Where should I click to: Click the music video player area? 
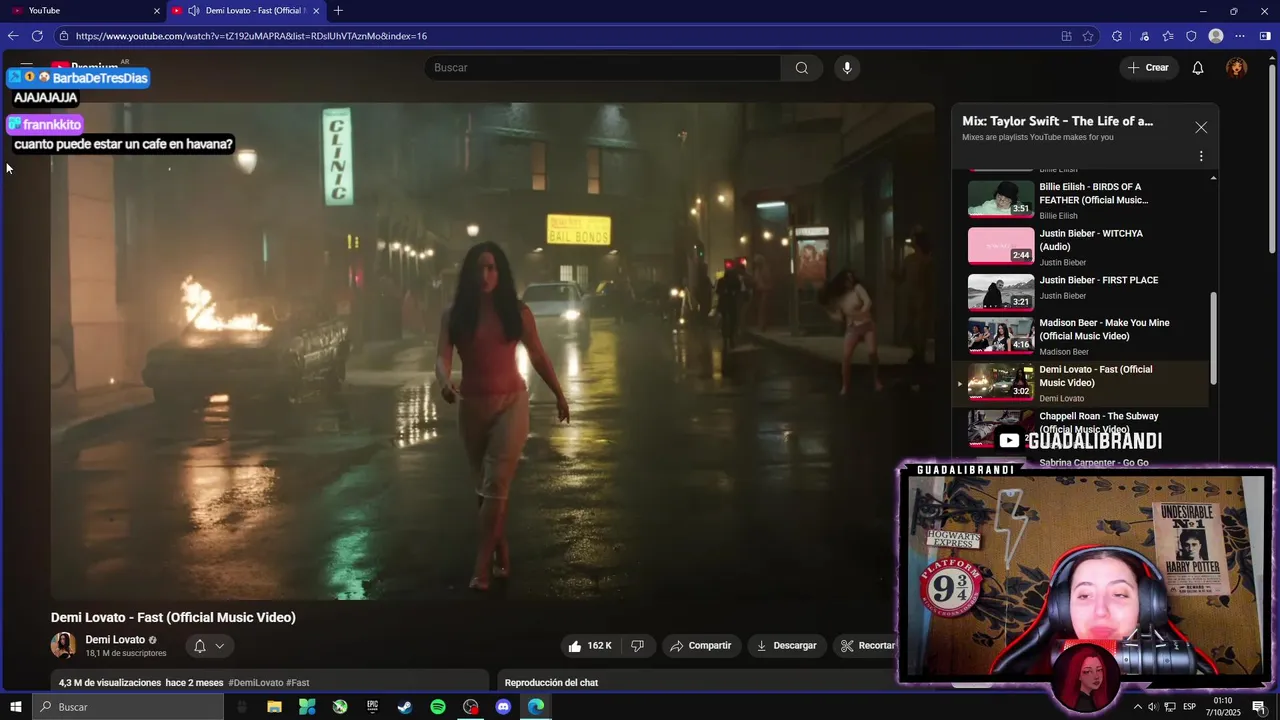(x=493, y=351)
